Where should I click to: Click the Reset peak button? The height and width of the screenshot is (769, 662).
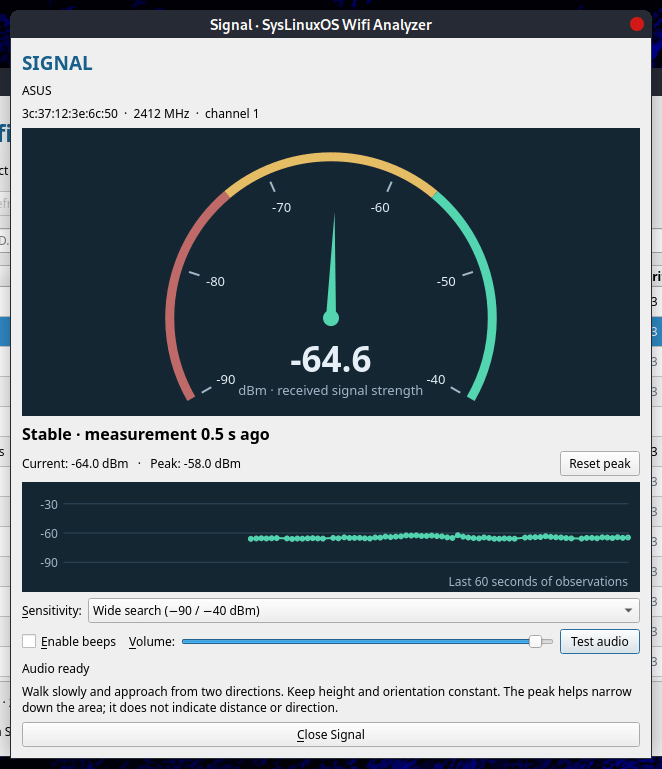coord(600,463)
